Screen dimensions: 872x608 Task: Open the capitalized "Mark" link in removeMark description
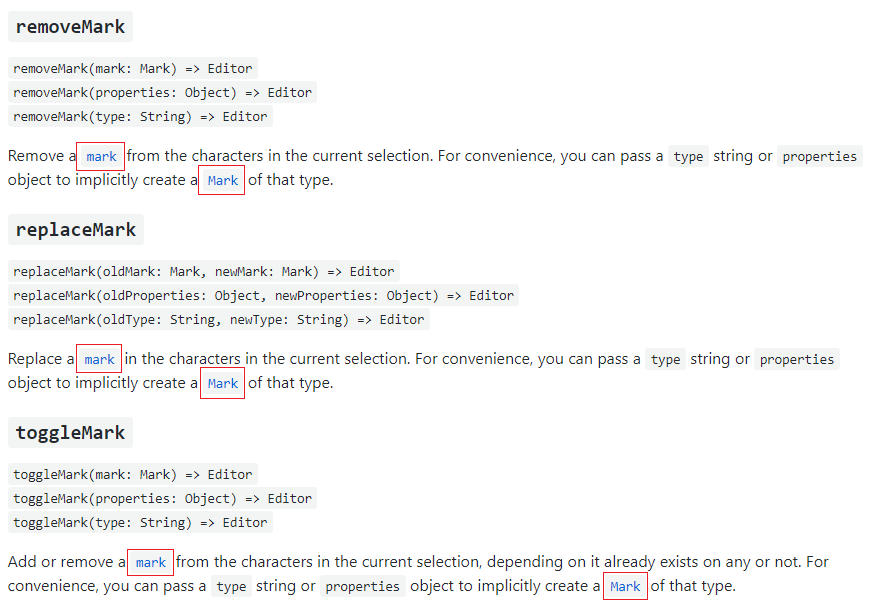tap(222, 181)
